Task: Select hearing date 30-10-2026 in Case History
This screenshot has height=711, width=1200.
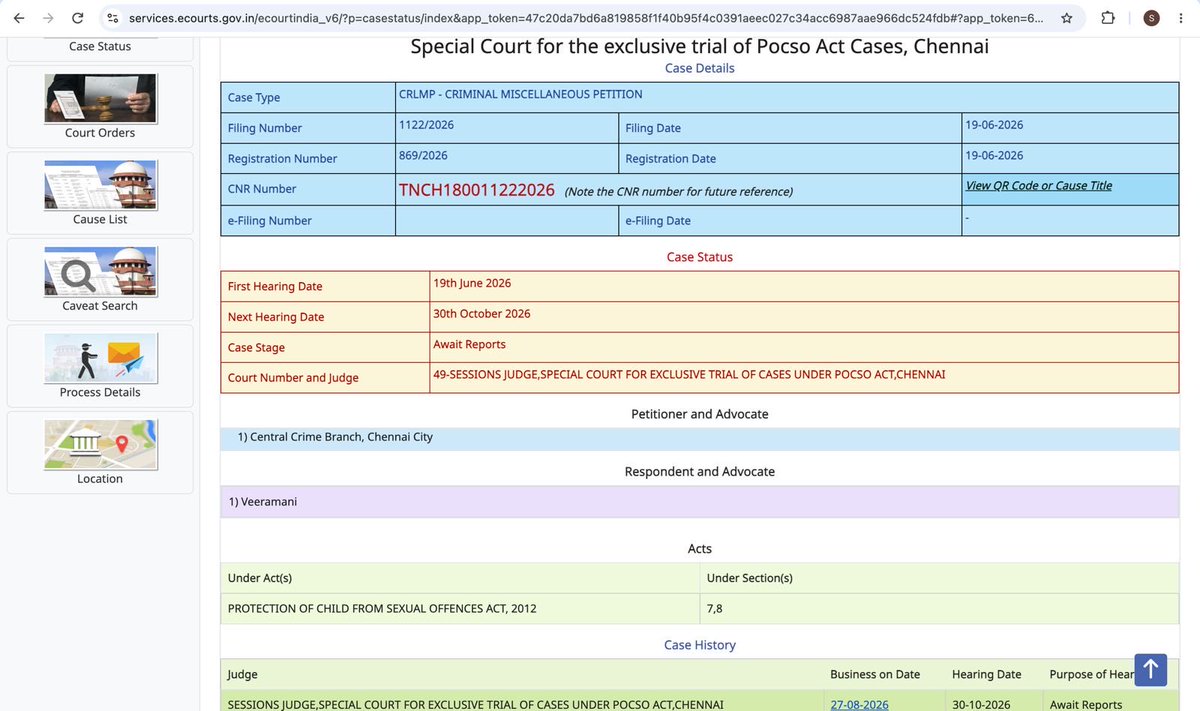Action: [x=981, y=705]
